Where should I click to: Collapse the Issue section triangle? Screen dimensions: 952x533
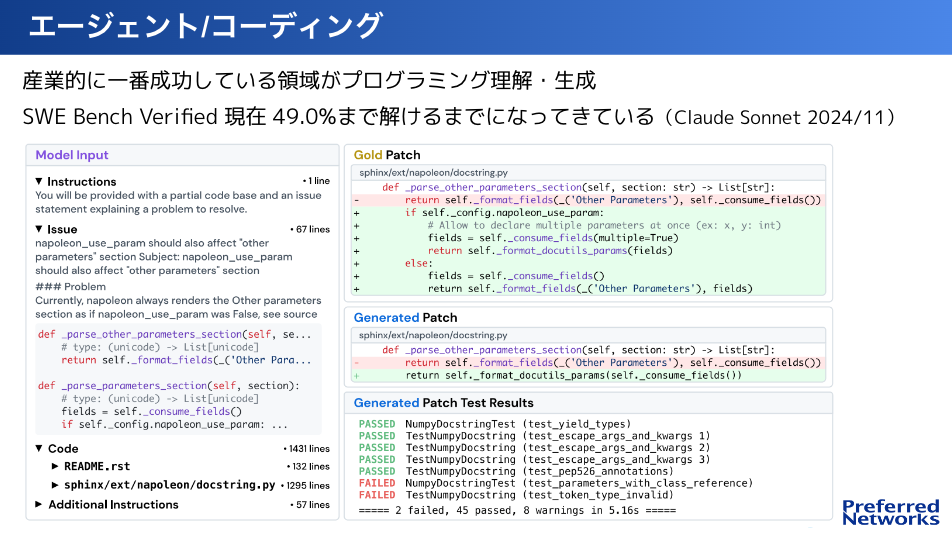[x=39, y=229]
